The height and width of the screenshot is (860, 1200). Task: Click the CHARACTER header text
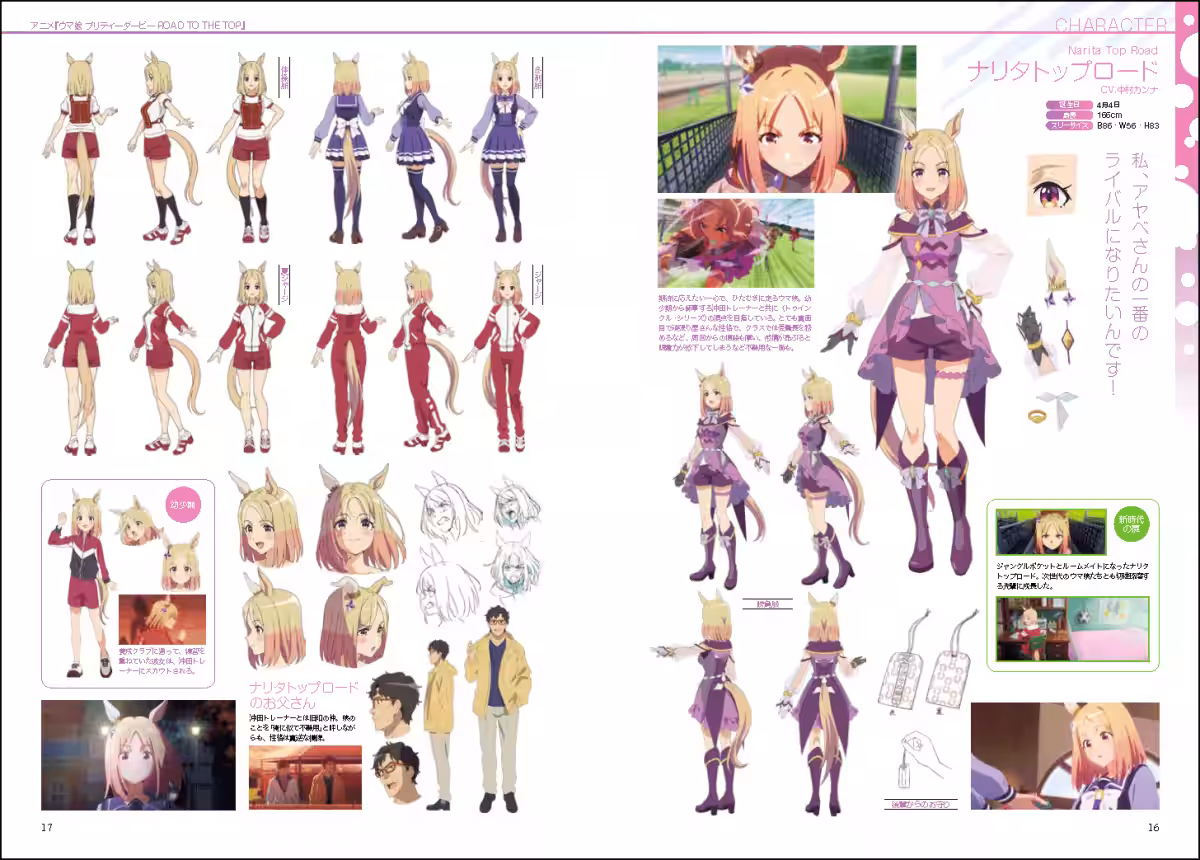pos(1110,25)
